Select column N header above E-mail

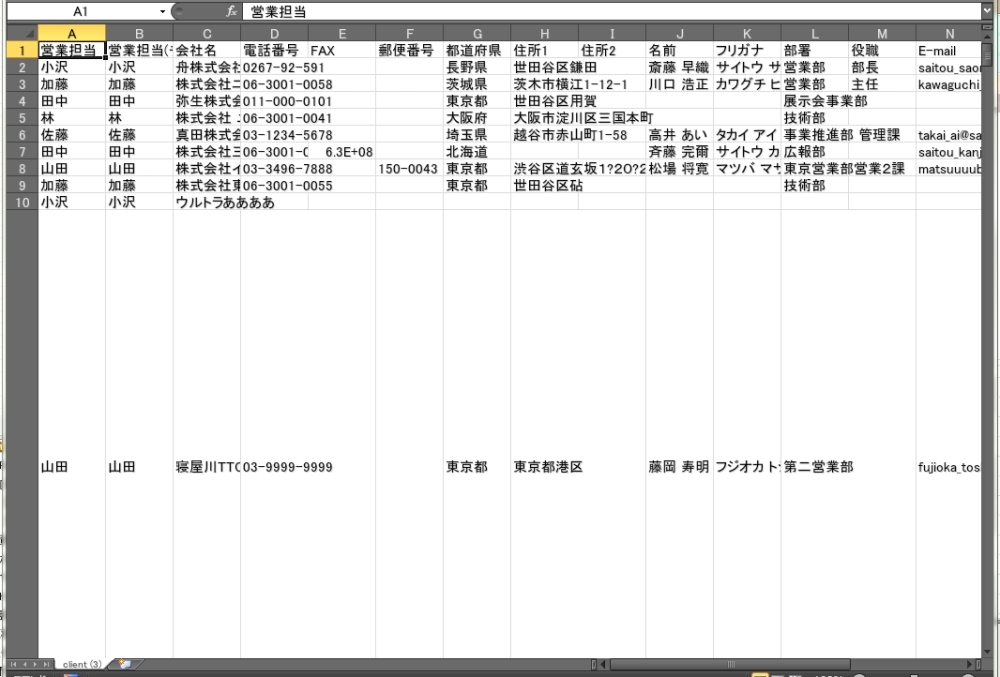948,33
